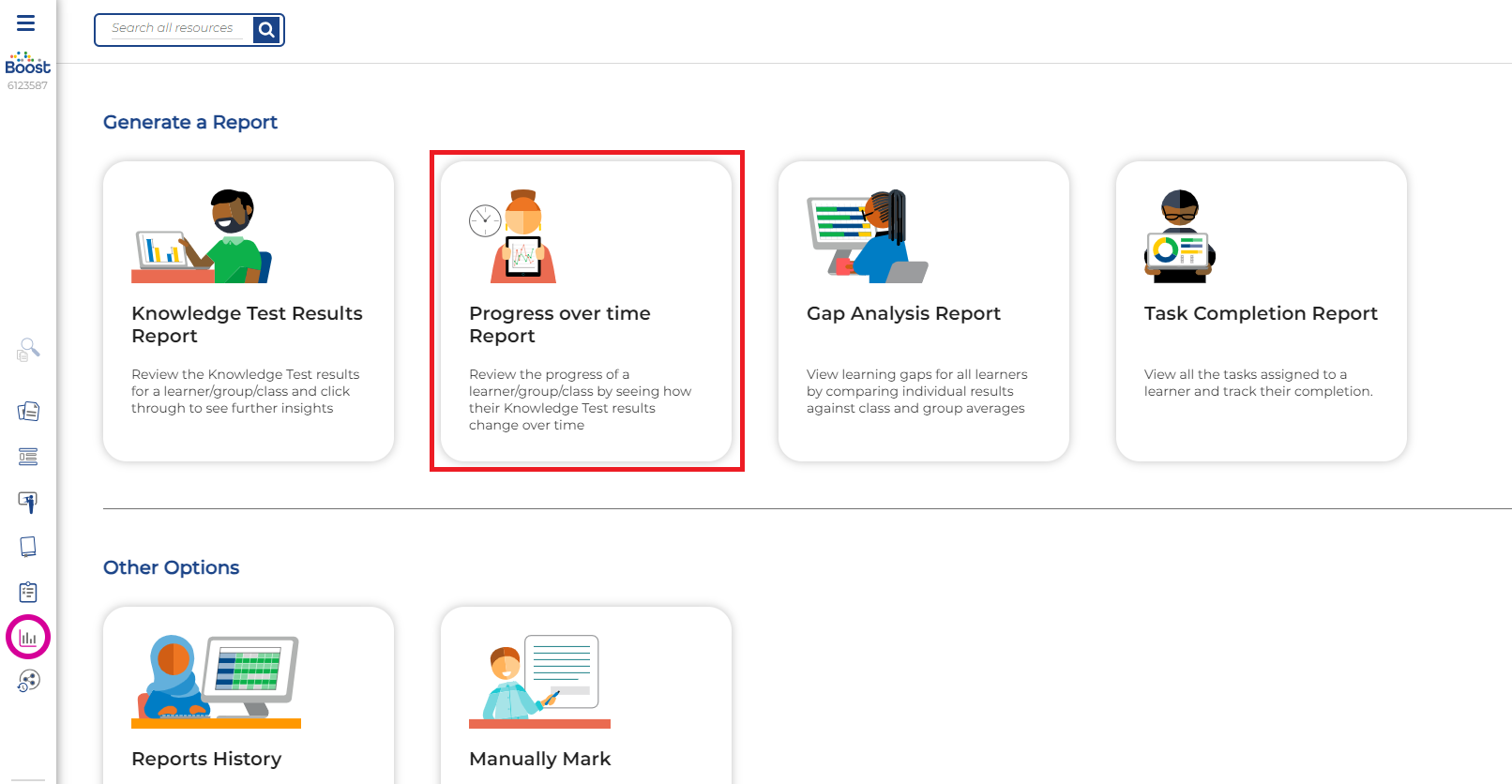Open the list layout sidebar icon

point(28,457)
